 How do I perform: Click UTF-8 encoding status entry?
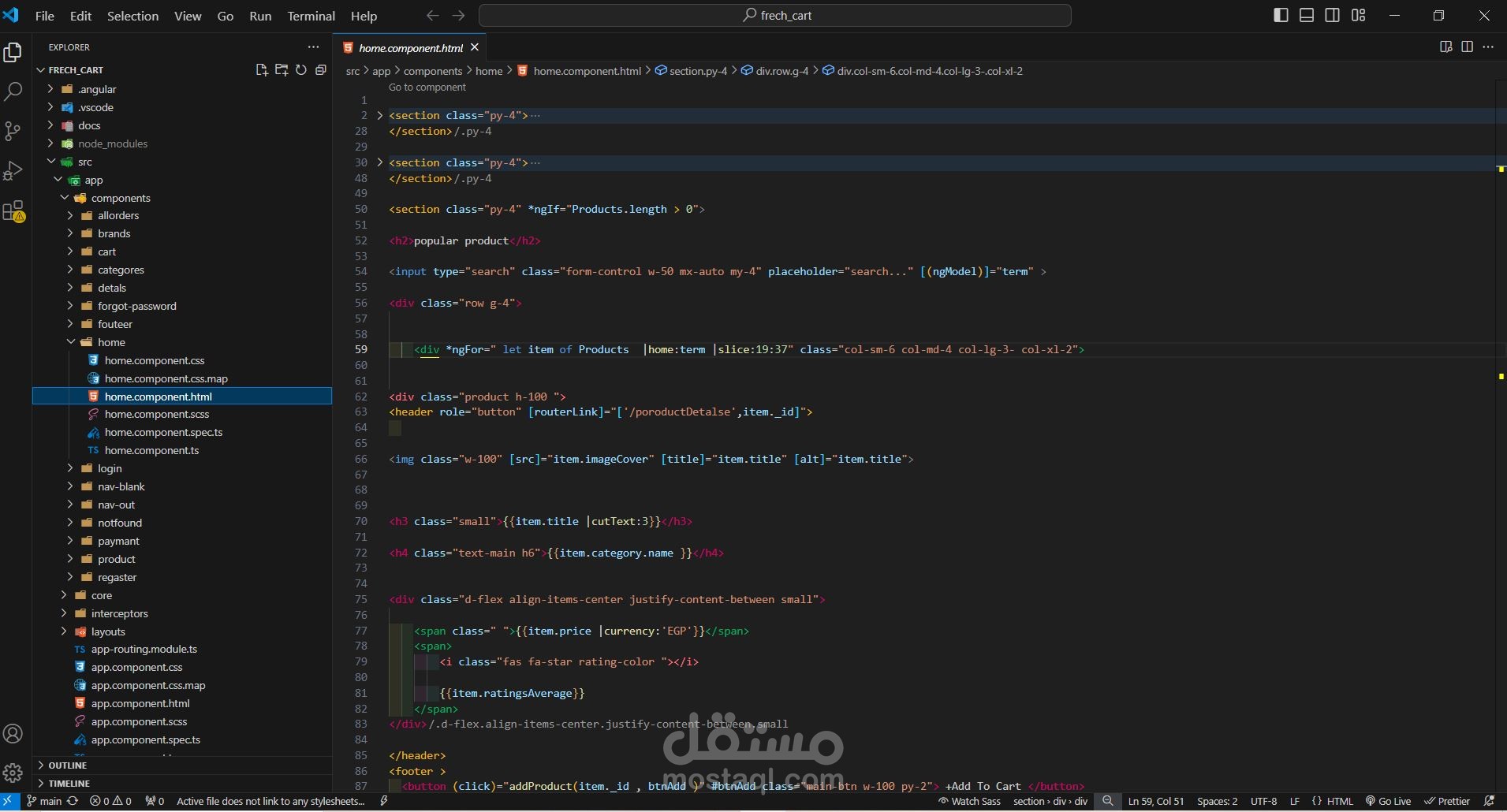point(1263,801)
